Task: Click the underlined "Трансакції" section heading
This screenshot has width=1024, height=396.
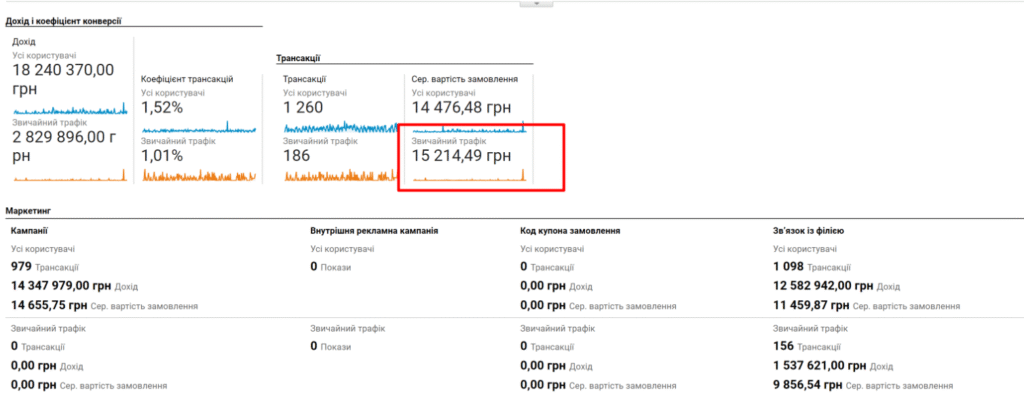Action: point(298,58)
